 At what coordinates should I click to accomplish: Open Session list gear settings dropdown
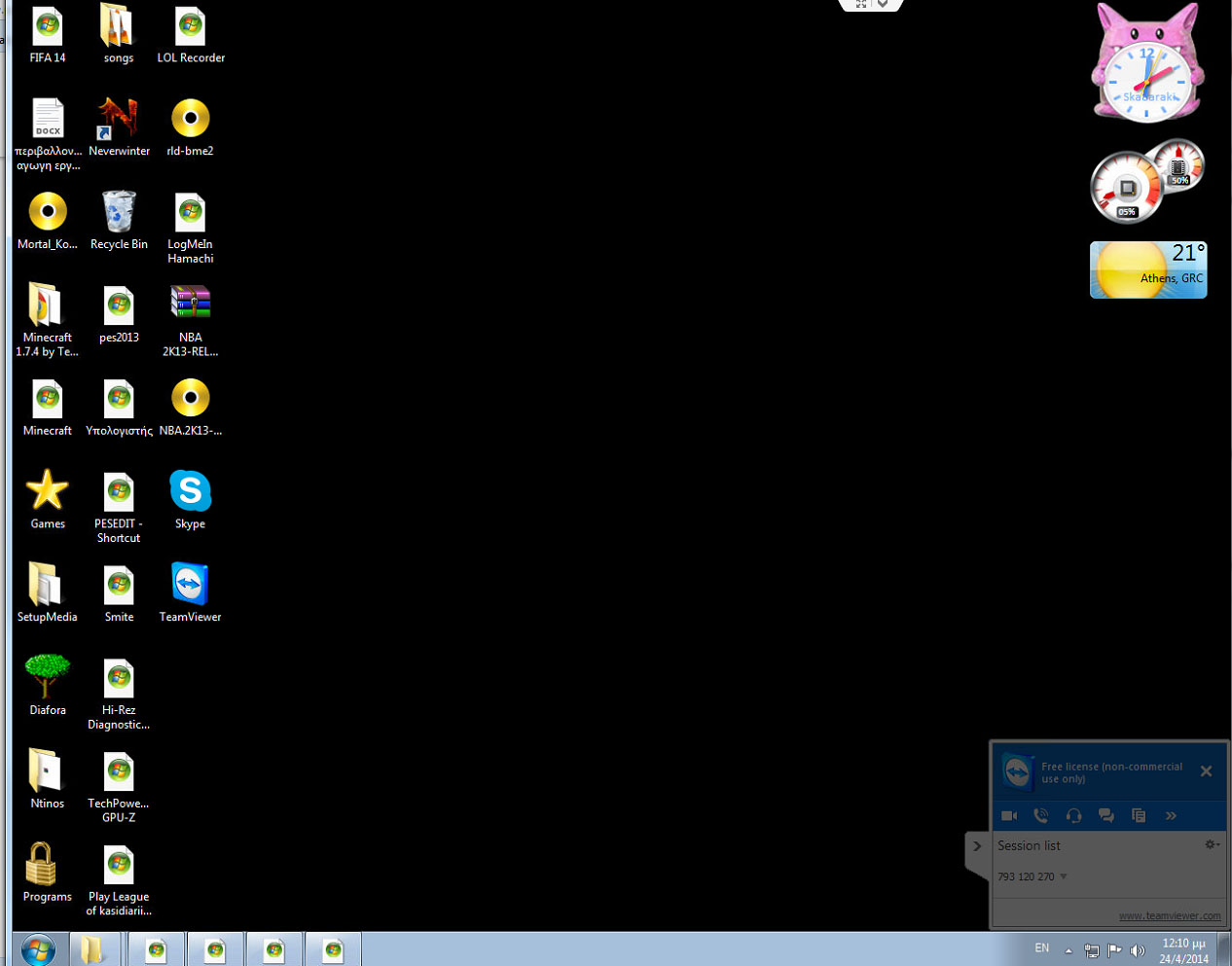click(x=1212, y=844)
